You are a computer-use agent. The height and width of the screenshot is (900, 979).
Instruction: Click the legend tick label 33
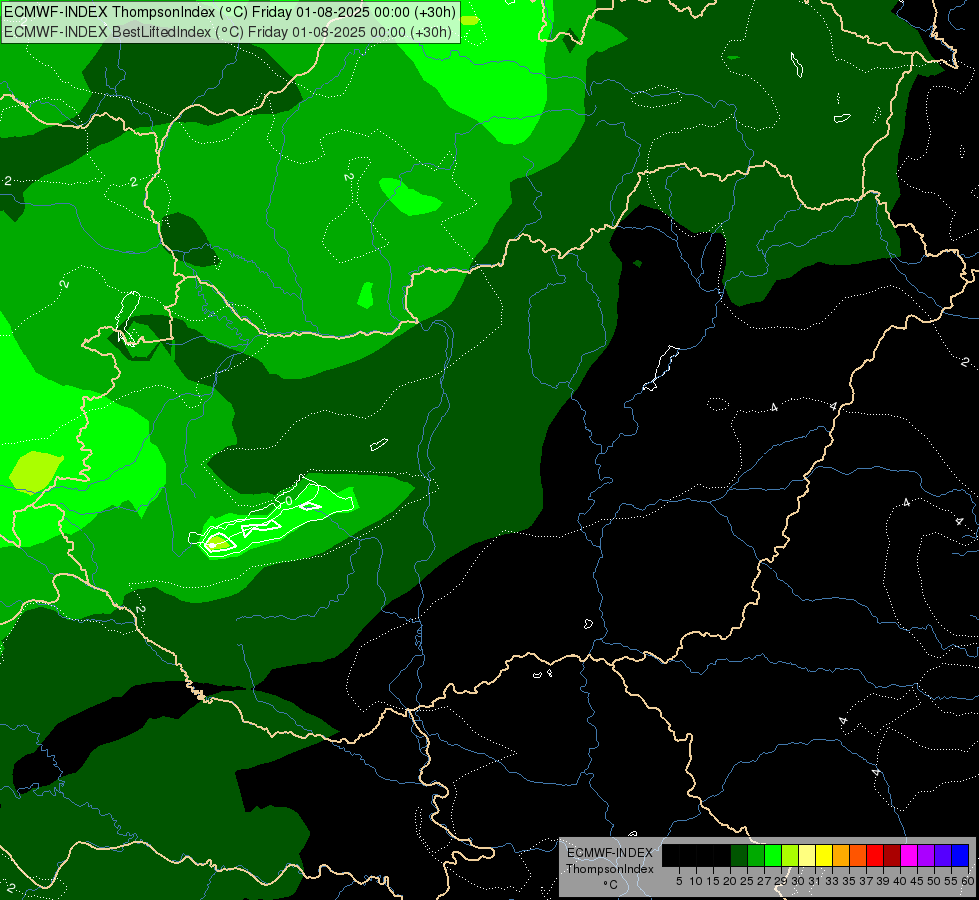click(x=832, y=881)
